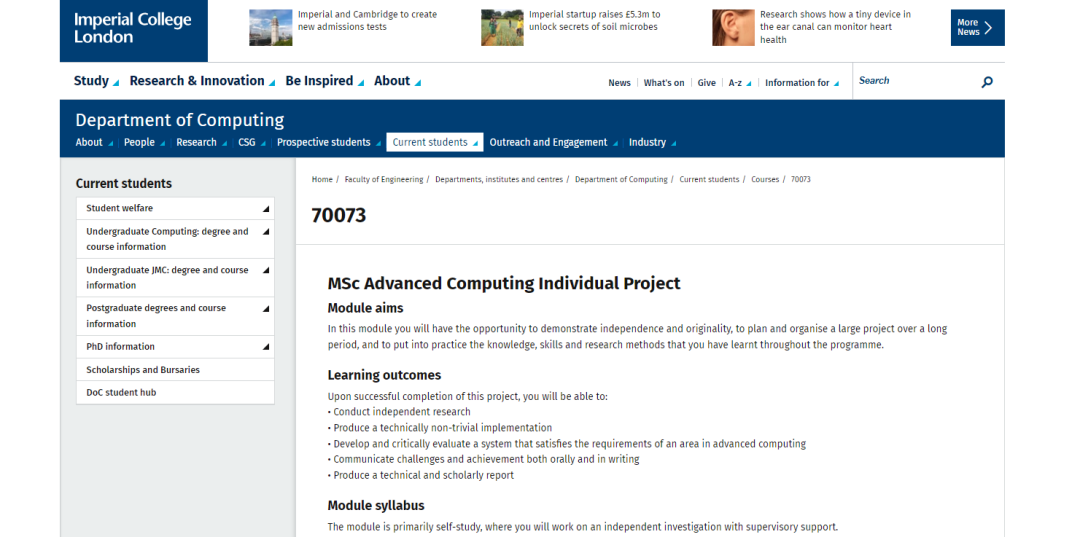Click the search magnifier icon
The width and height of the screenshot is (1080, 537).
(x=987, y=82)
